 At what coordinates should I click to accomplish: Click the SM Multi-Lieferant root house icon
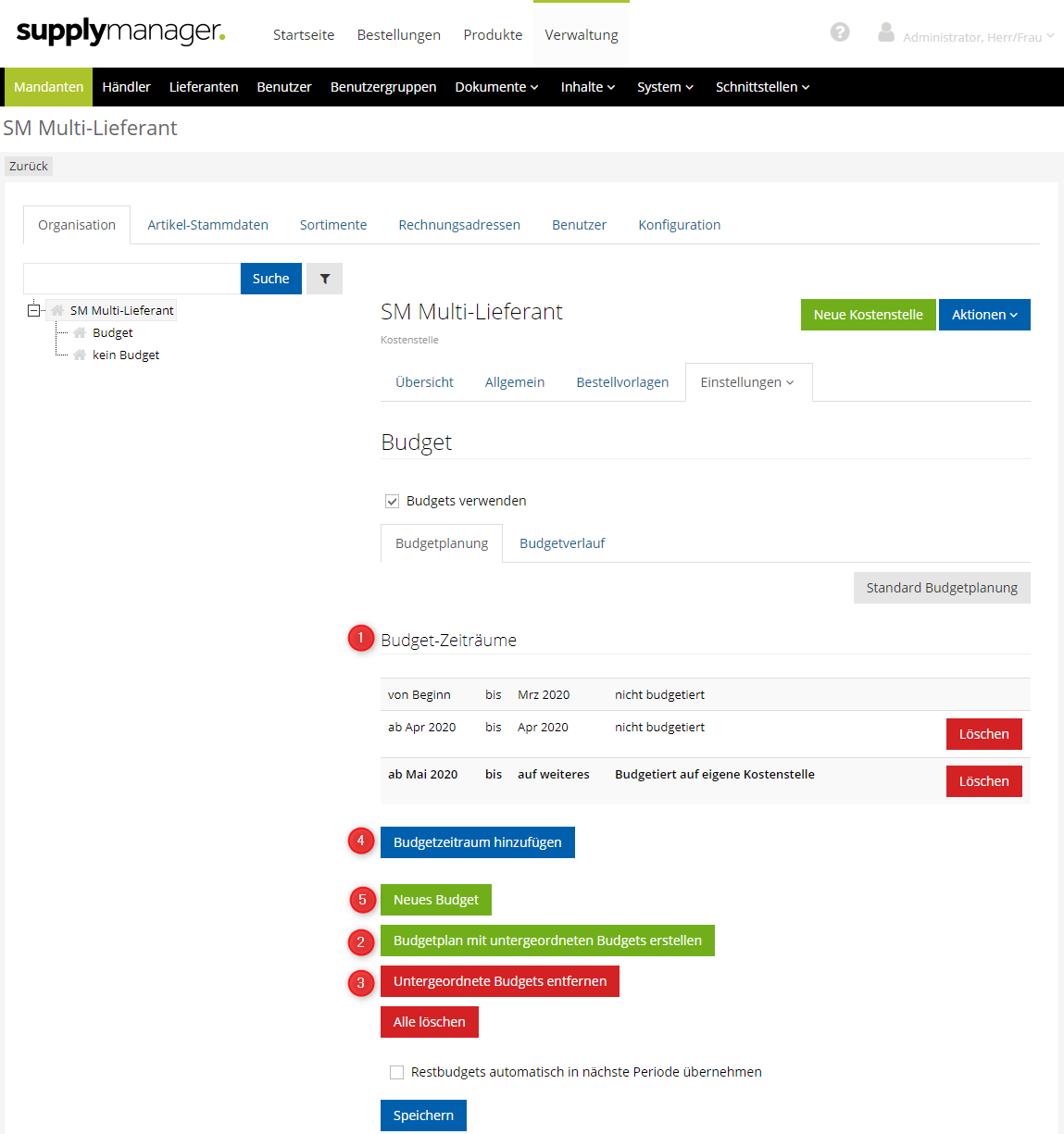(x=57, y=311)
